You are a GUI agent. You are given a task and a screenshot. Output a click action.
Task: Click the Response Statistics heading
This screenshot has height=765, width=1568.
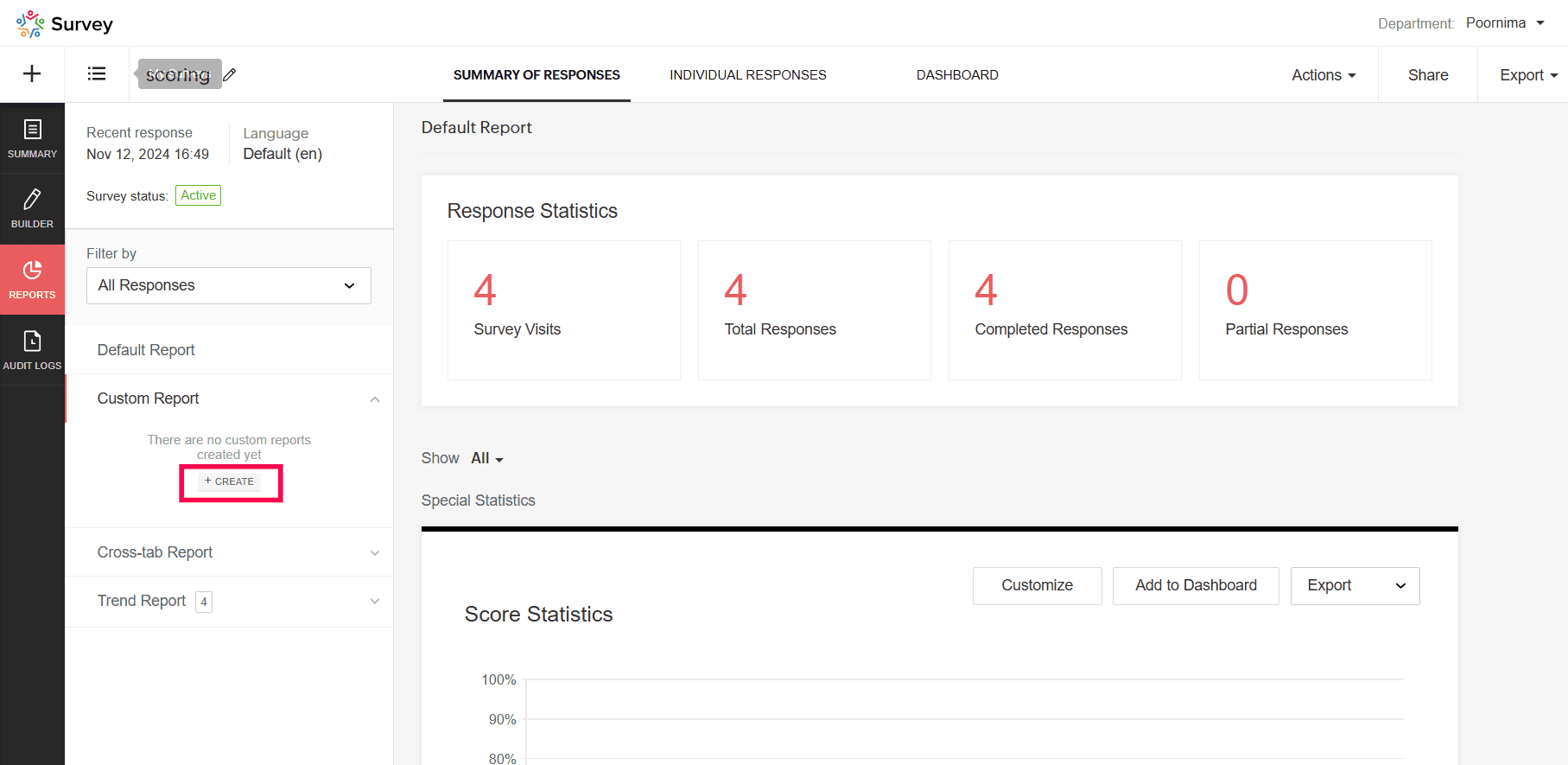pyautogui.click(x=532, y=211)
